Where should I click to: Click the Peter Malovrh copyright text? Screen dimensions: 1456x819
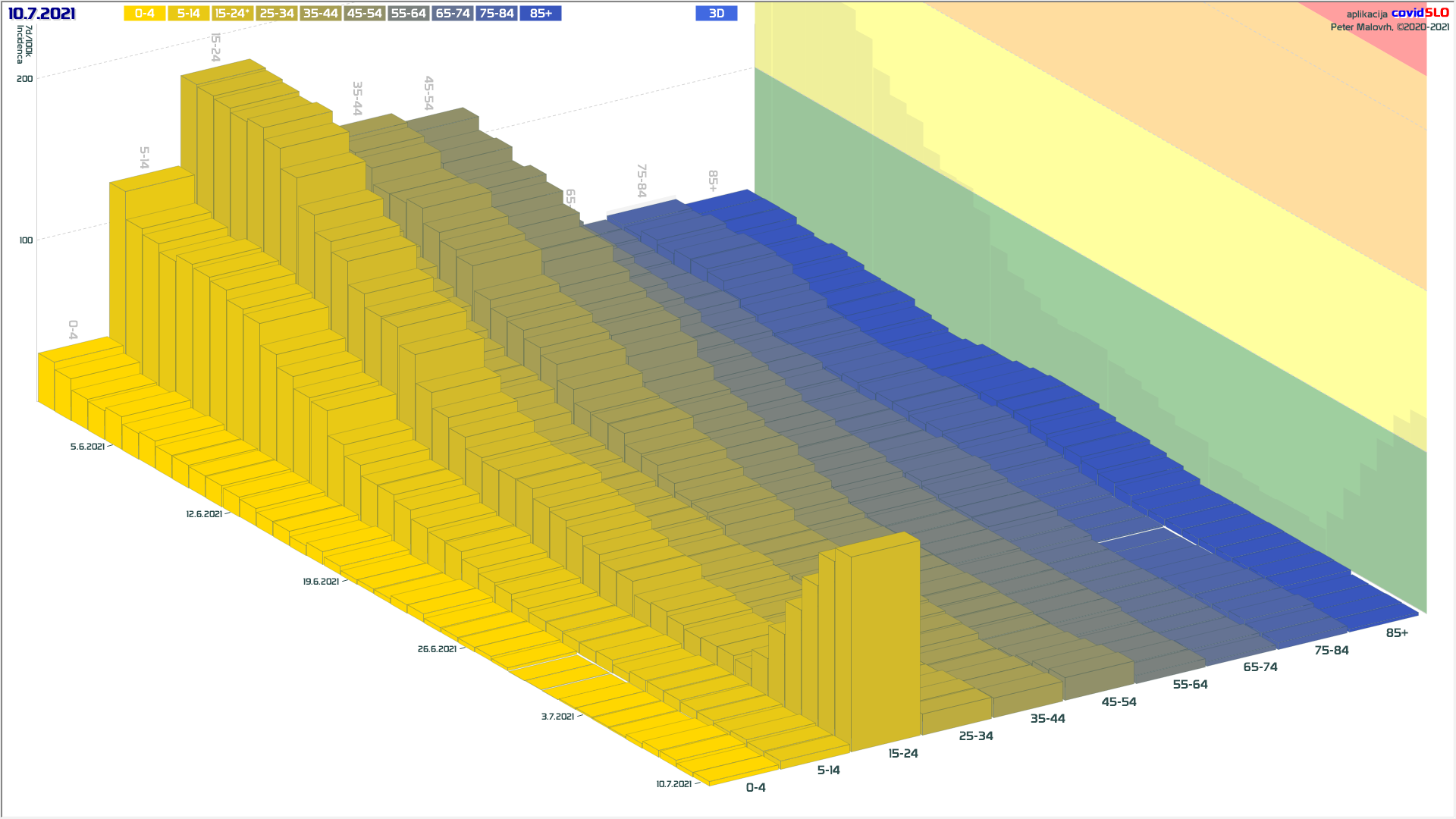tap(1389, 27)
